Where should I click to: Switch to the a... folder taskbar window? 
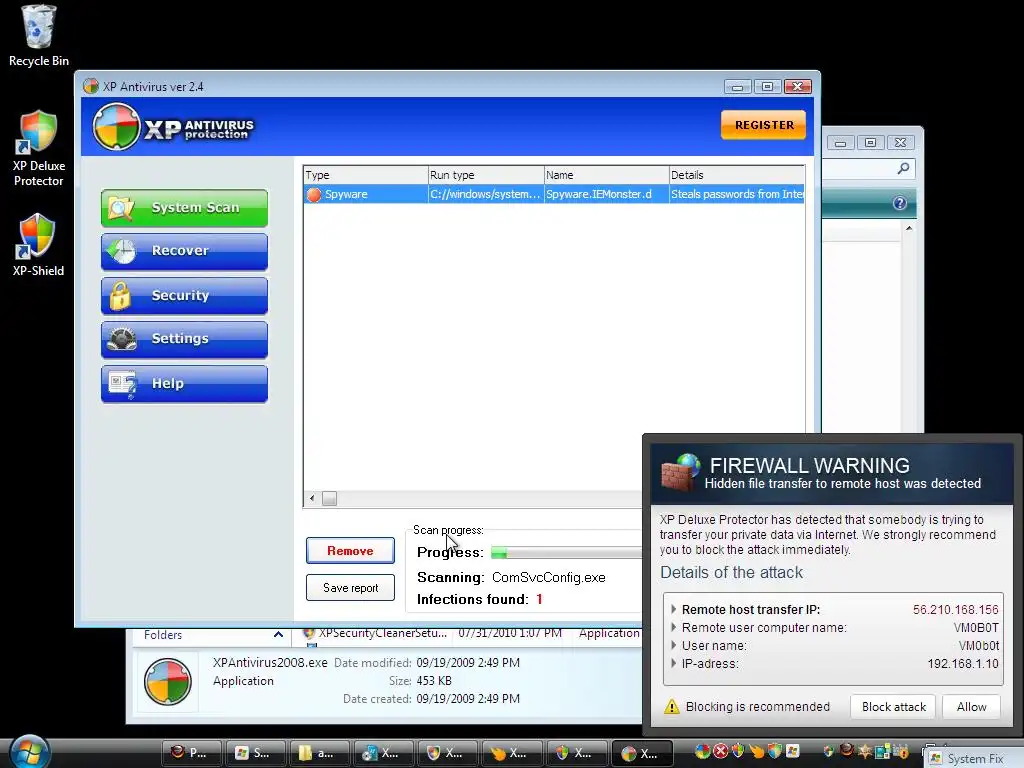[x=318, y=753]
